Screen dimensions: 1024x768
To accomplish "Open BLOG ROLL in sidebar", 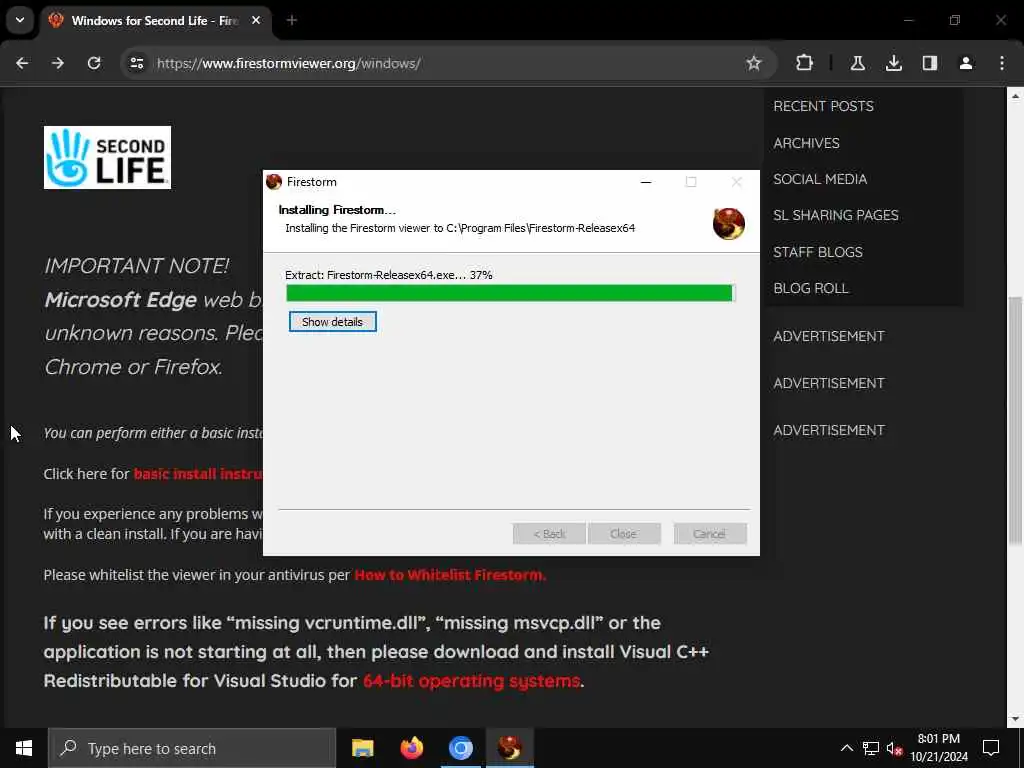I will (810, 288).
